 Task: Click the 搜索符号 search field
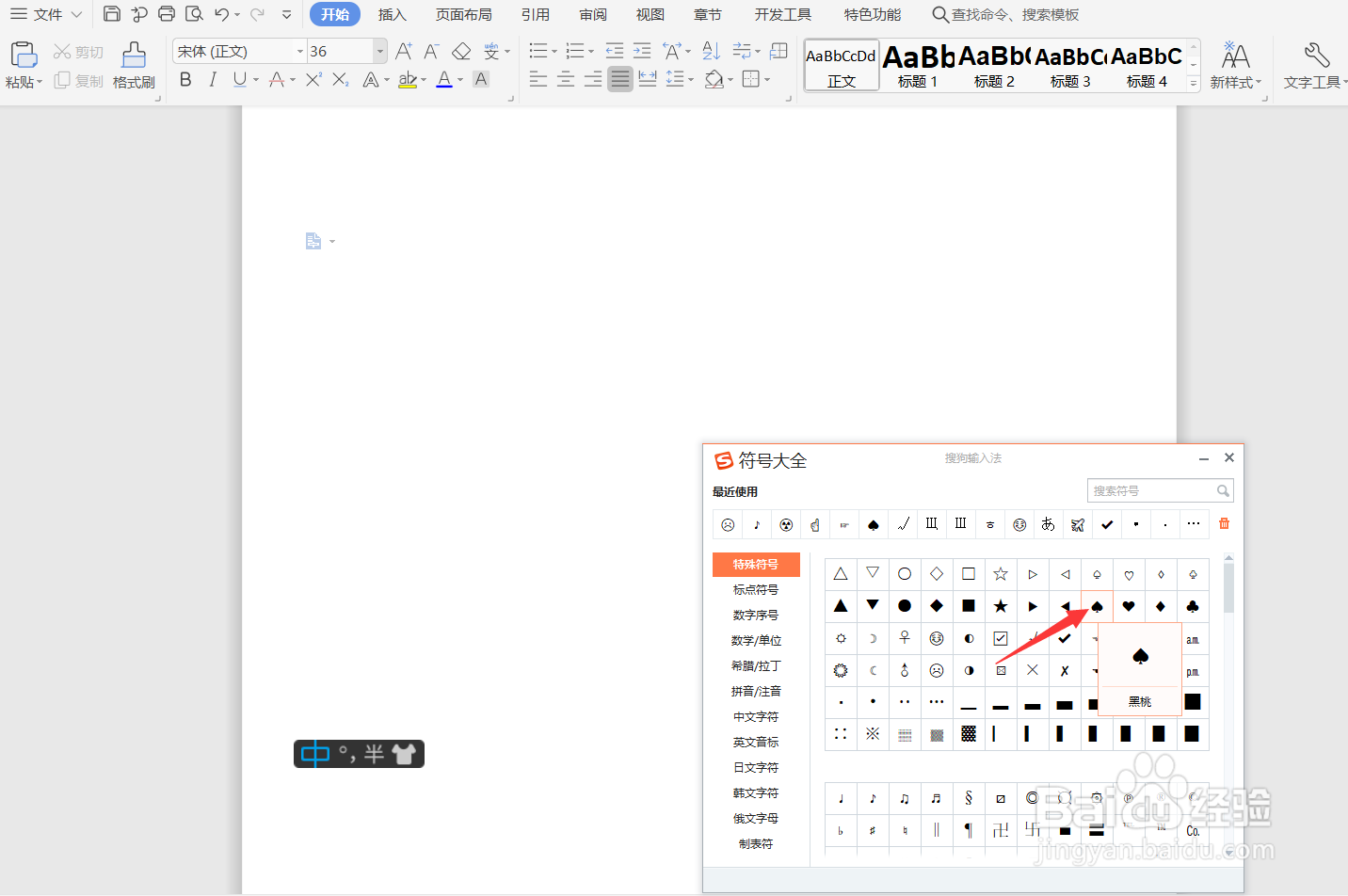1160,490
